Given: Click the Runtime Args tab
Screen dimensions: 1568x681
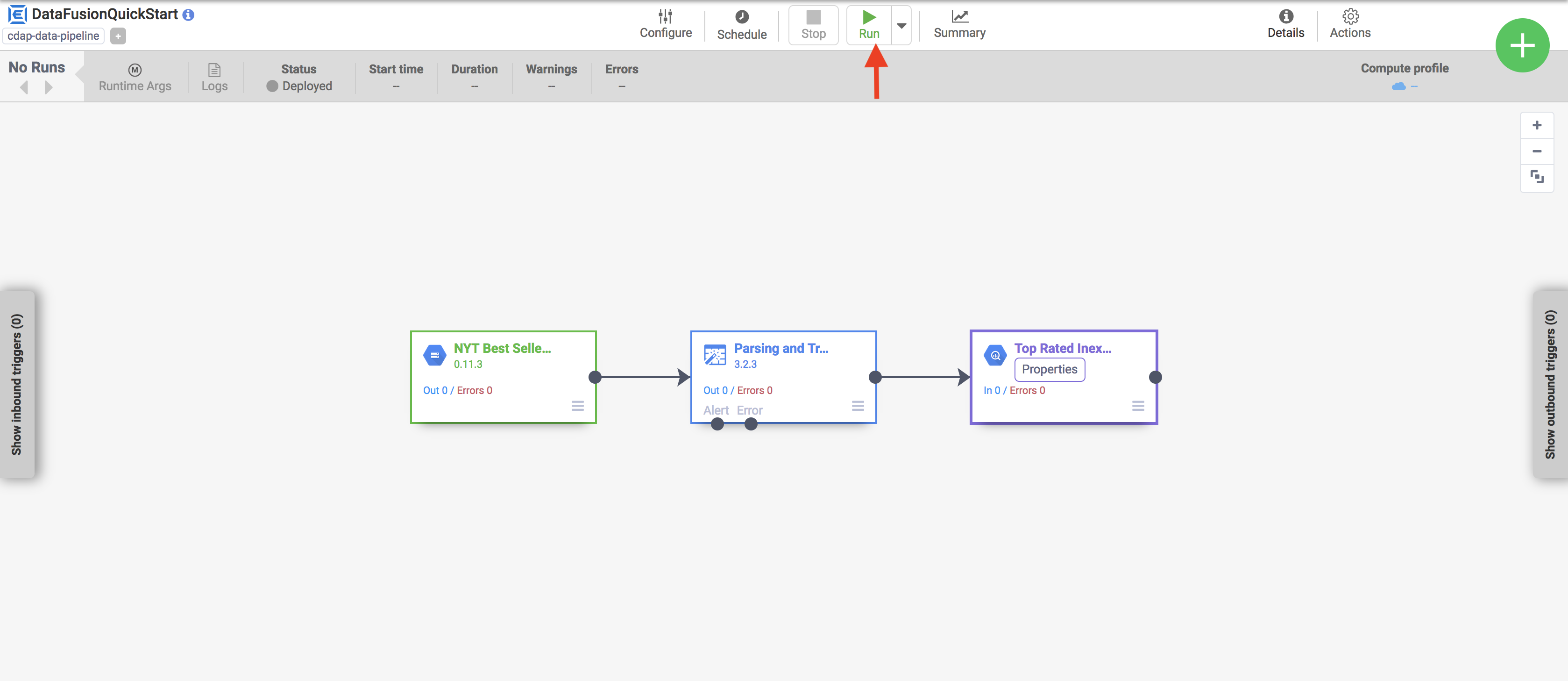Looking at the screenshot, I should pyautogui.click(x=134, y=77).
